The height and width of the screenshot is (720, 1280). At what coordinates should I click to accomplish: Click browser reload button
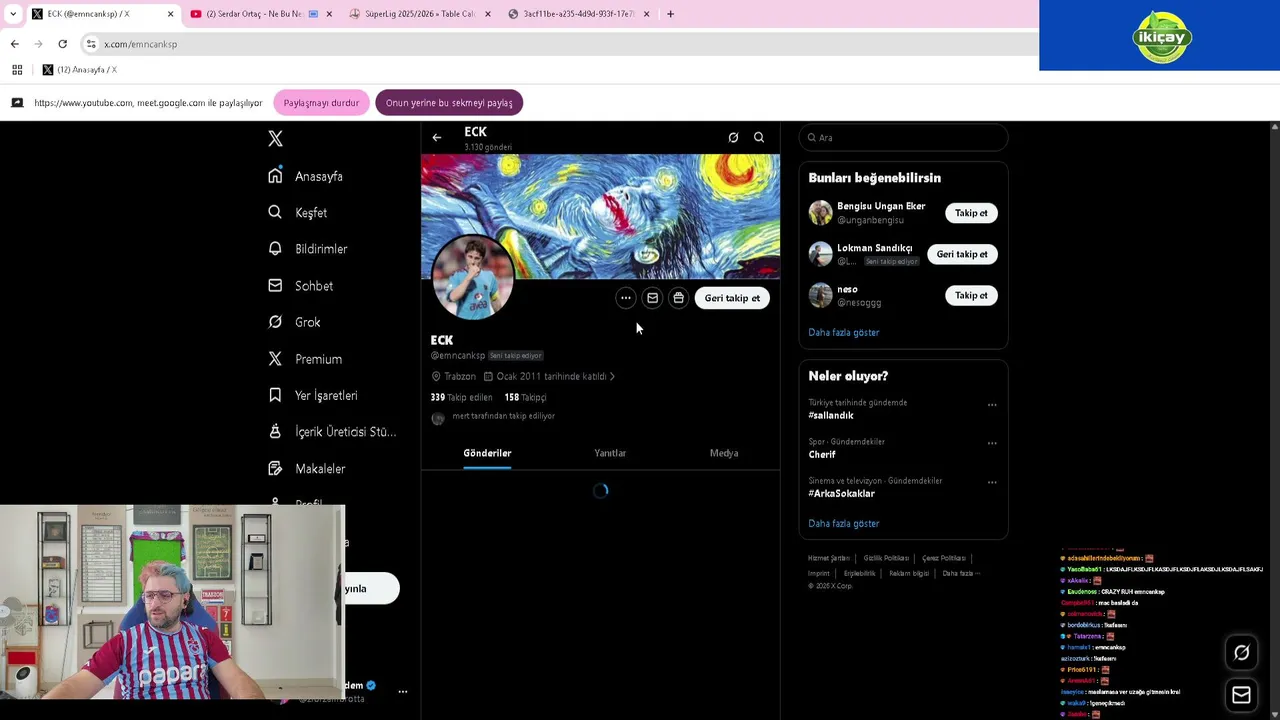click(62, 44)
